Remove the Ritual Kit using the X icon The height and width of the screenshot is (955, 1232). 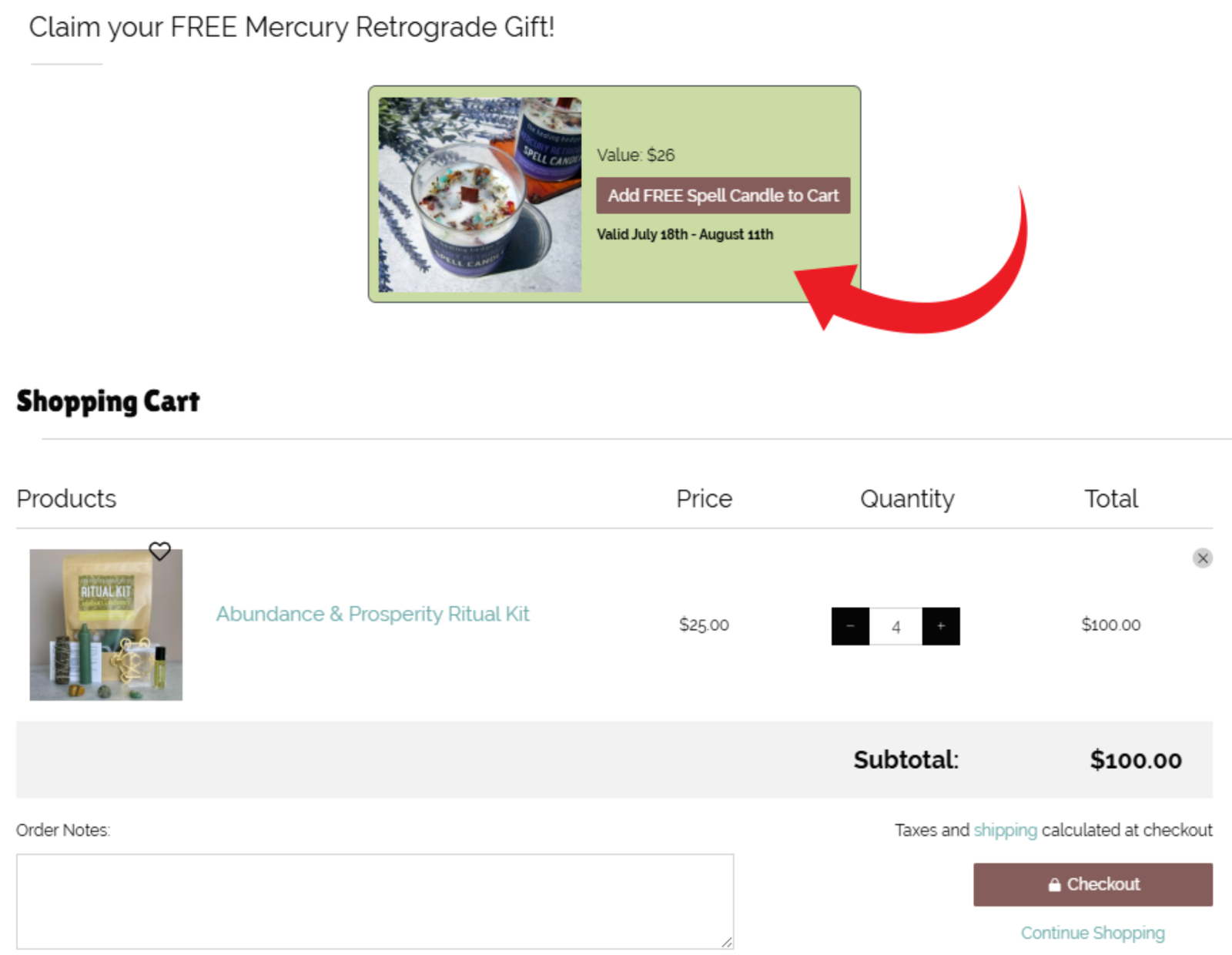click(1202, 558)
